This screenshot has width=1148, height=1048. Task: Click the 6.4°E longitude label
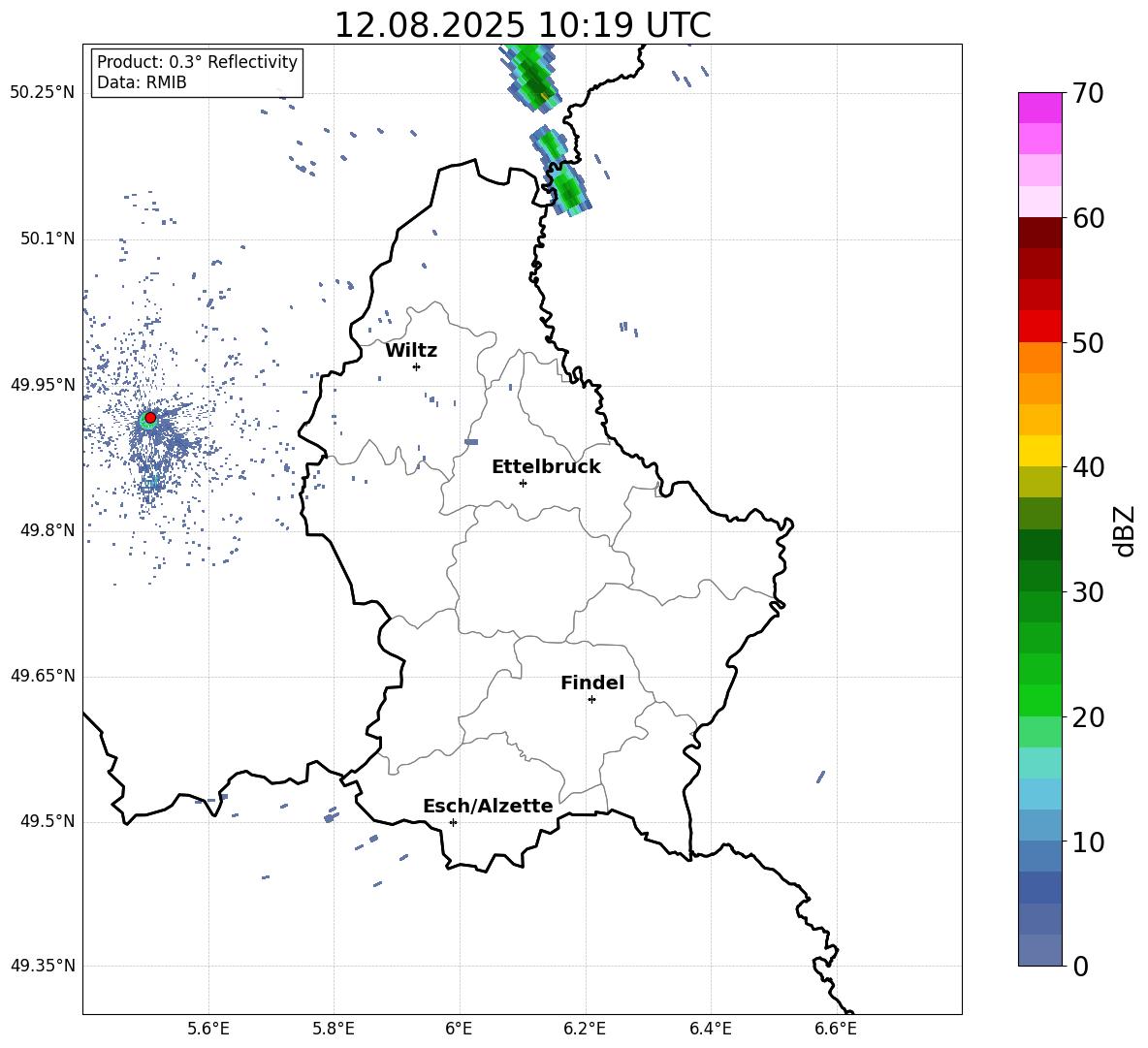(x=710, y=1029)
